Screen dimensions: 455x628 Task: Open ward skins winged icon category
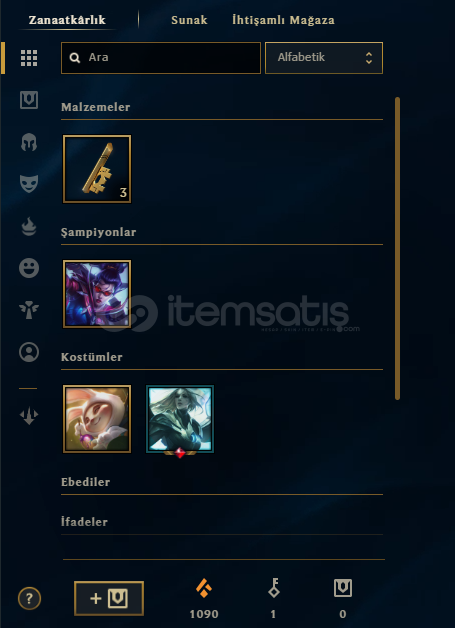click(x=29, y=310)
